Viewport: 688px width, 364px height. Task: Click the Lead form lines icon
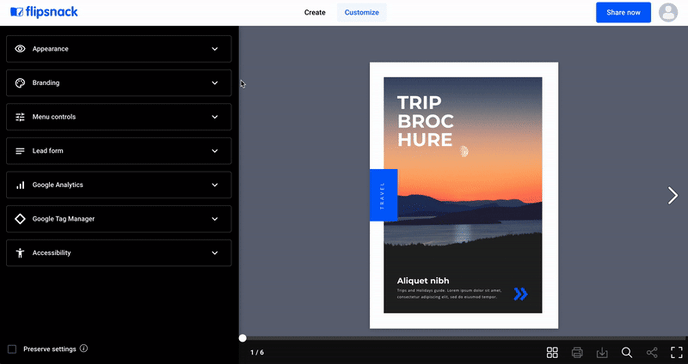[x=20, y=151]
